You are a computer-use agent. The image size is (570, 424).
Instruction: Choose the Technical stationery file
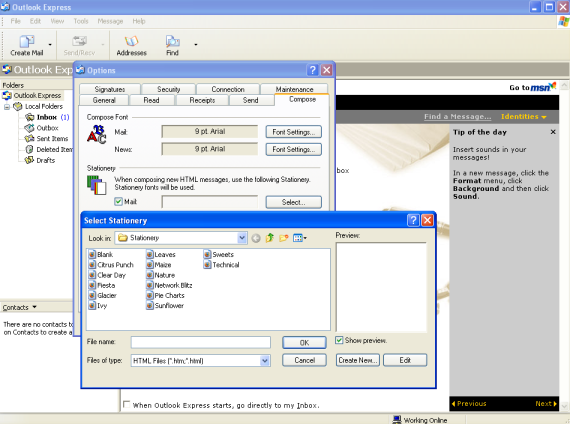point(222,265)
